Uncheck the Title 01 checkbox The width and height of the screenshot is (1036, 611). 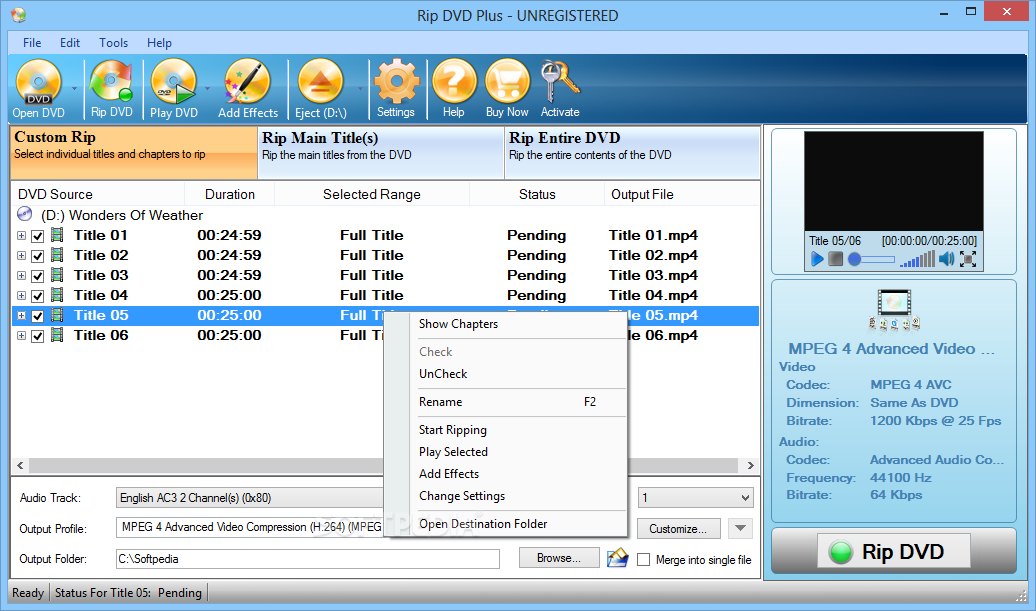click(x=38, y=236)
